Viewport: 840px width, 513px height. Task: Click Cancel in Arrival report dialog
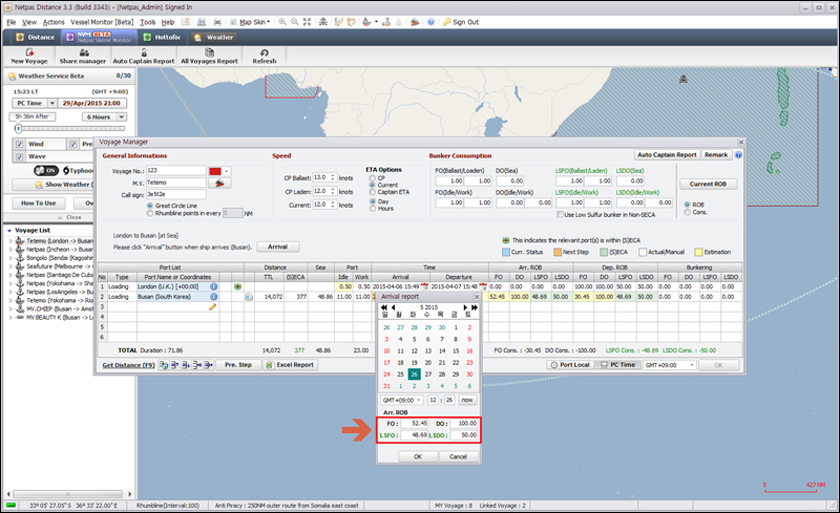pos(458,457)
